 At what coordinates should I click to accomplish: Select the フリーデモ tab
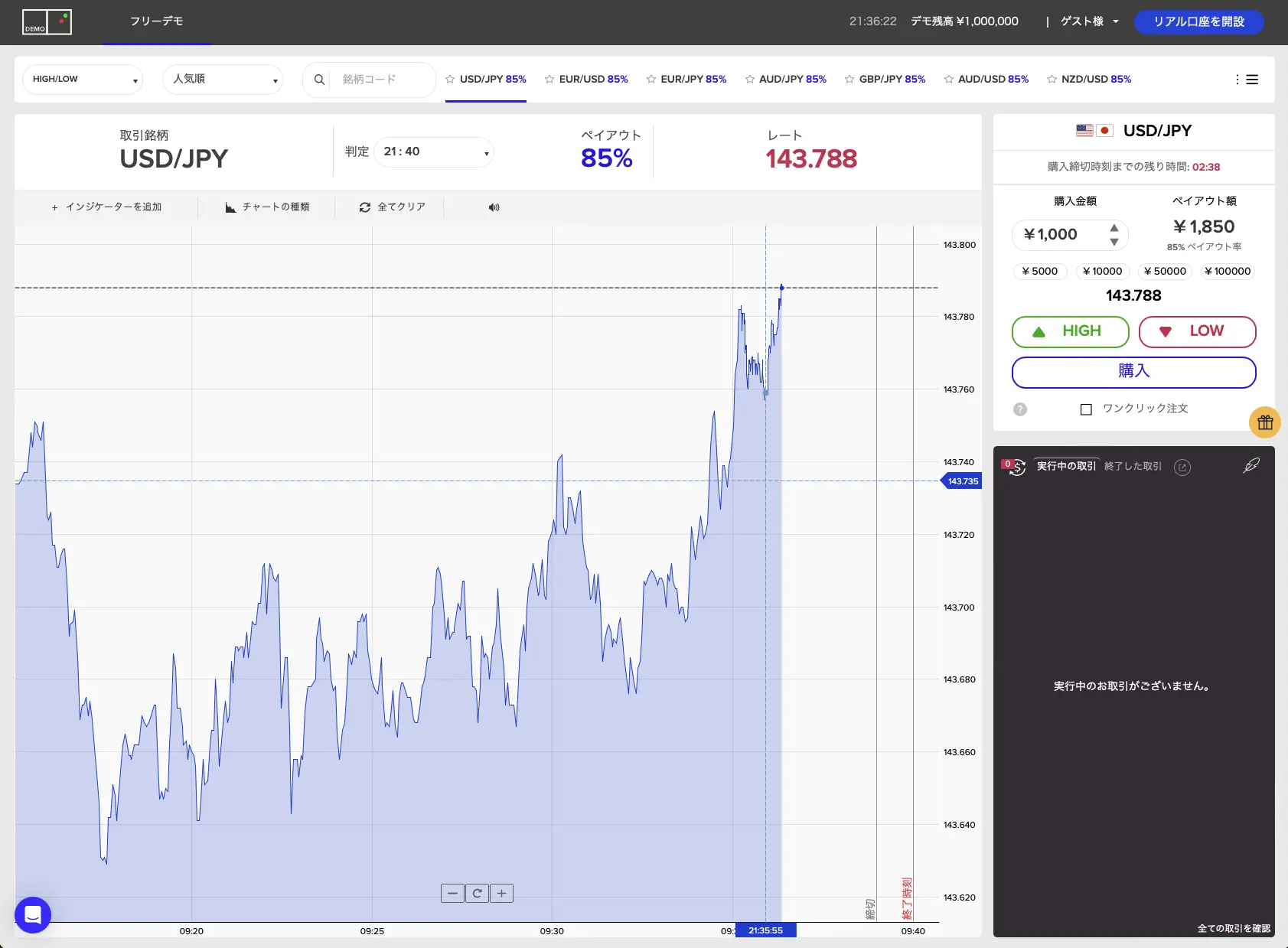click(156, 21)
